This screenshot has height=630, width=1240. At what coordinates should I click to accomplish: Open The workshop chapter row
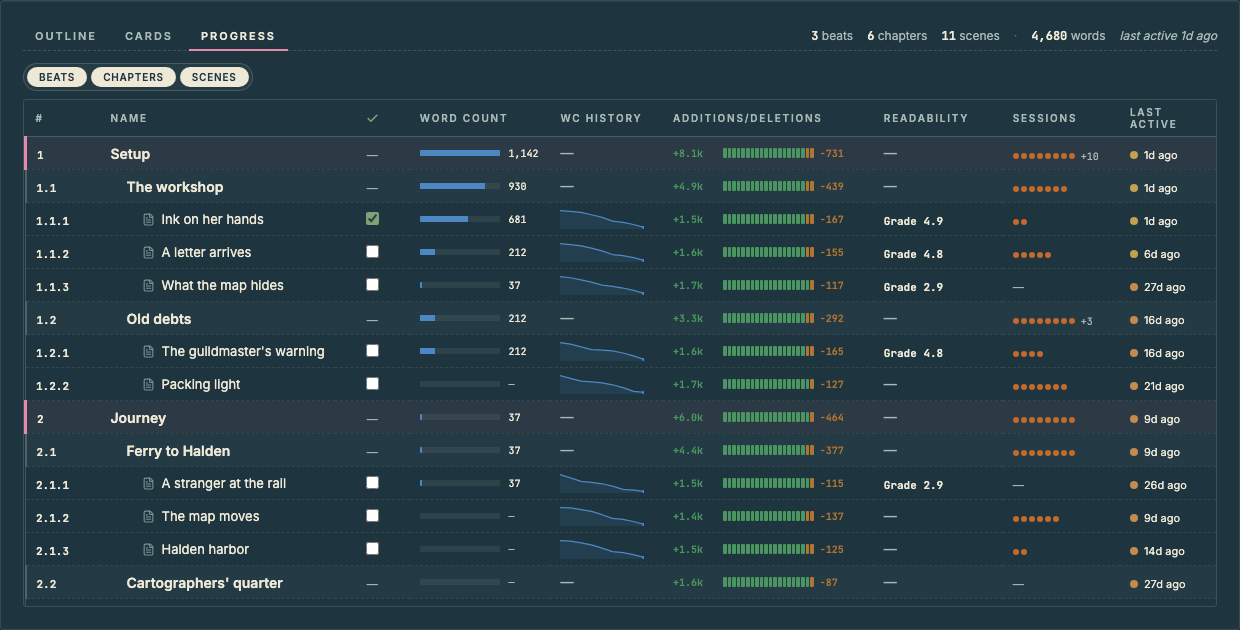click(x=620, y=187)
